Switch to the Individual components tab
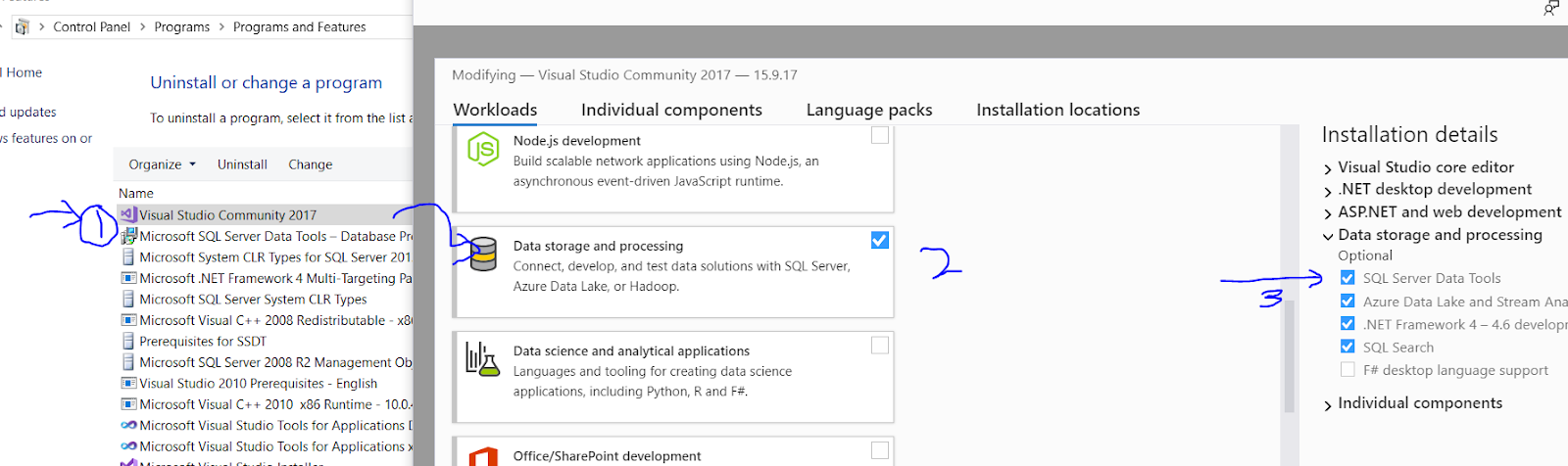 point(671,110)
